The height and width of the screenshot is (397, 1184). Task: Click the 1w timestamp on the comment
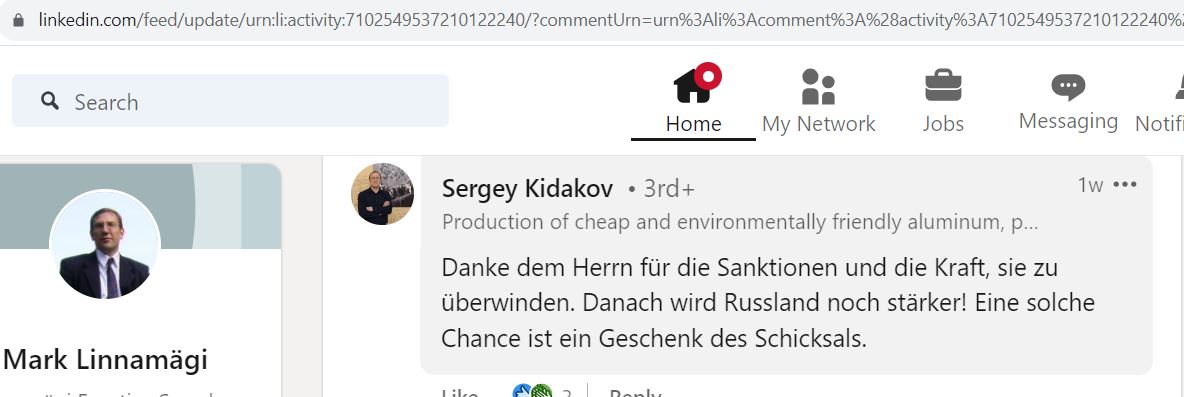(x=1090, y=184)
